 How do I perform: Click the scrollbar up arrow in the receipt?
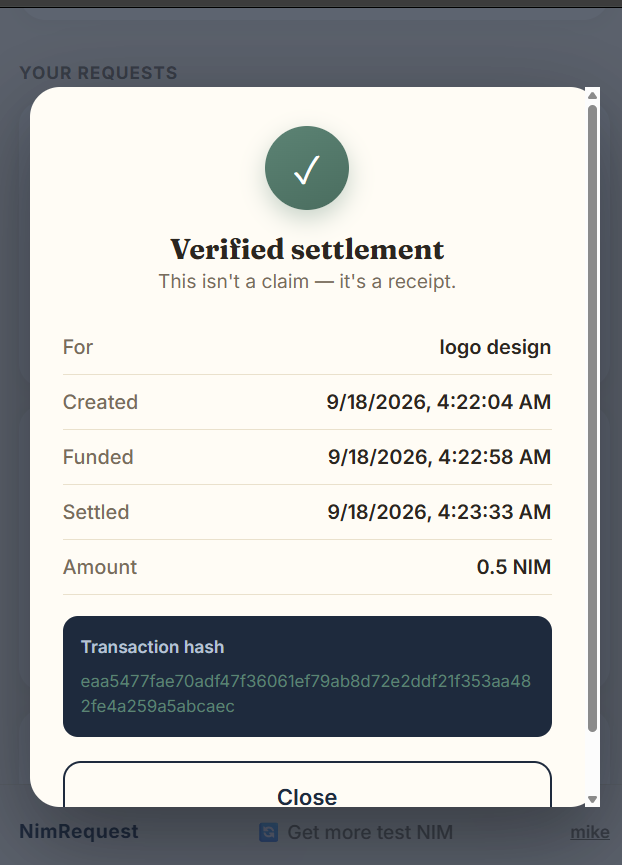coord(593,95)
